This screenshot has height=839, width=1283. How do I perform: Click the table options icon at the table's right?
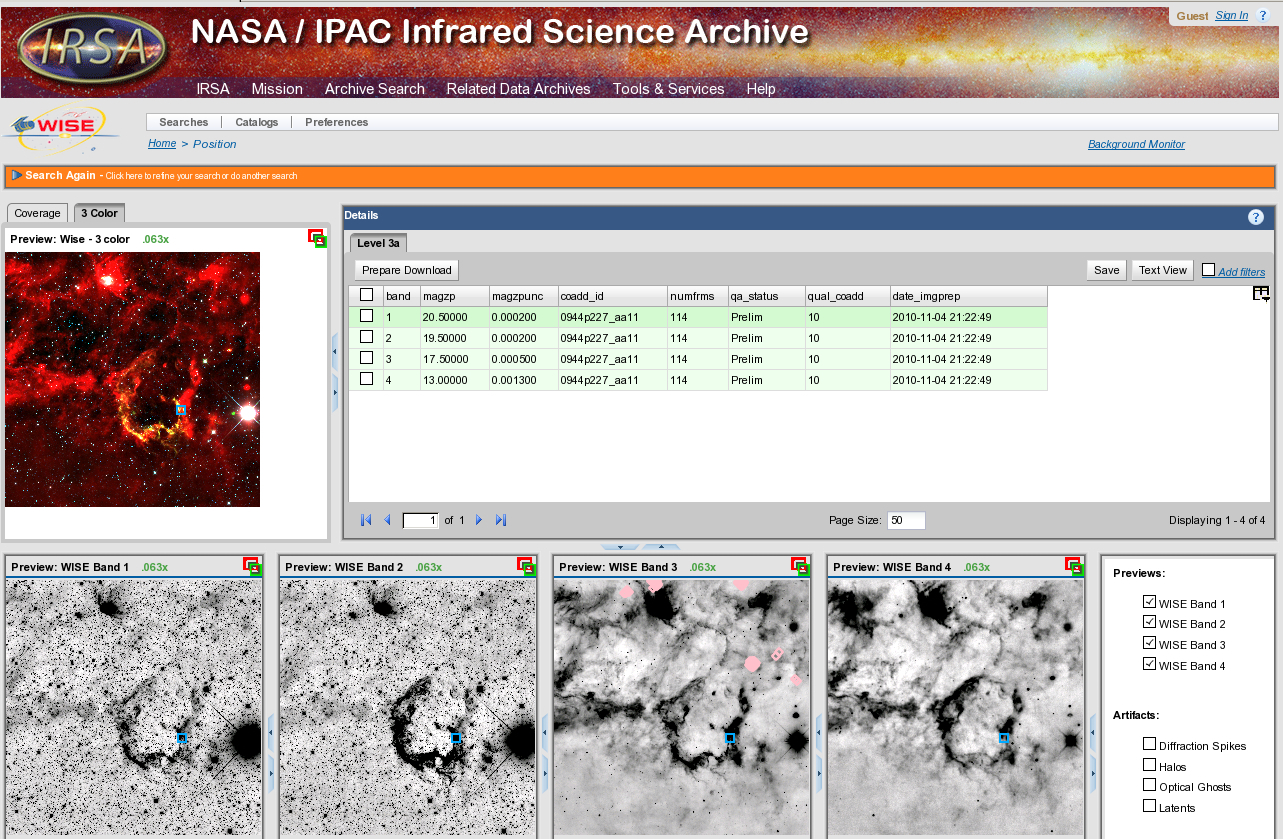click(1261, 294)
